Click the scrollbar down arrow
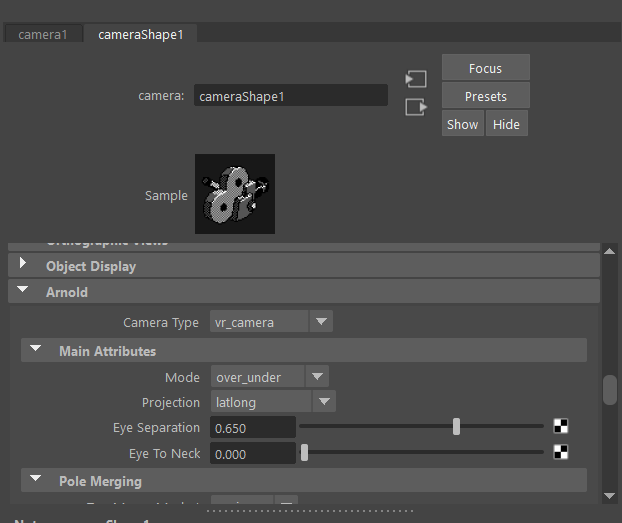Viewport: 622px width, 523px height. click(x=609, y=495)
